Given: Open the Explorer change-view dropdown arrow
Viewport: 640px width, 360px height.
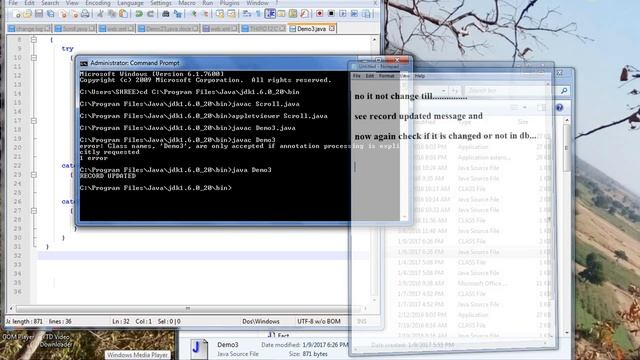Looking at the screenshot, I should [525, 108].
